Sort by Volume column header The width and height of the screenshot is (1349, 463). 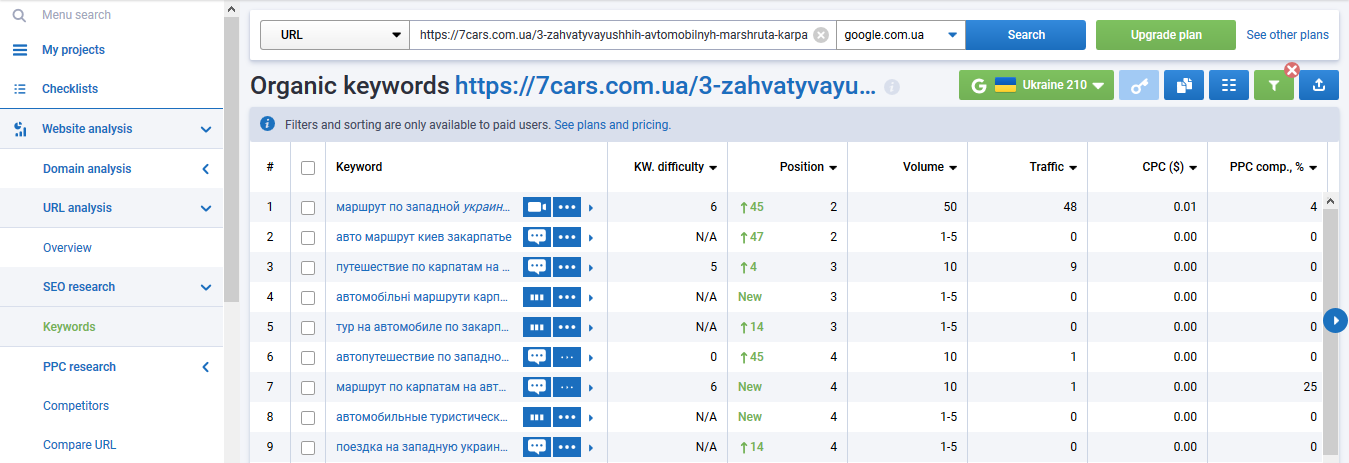point(930,168)
